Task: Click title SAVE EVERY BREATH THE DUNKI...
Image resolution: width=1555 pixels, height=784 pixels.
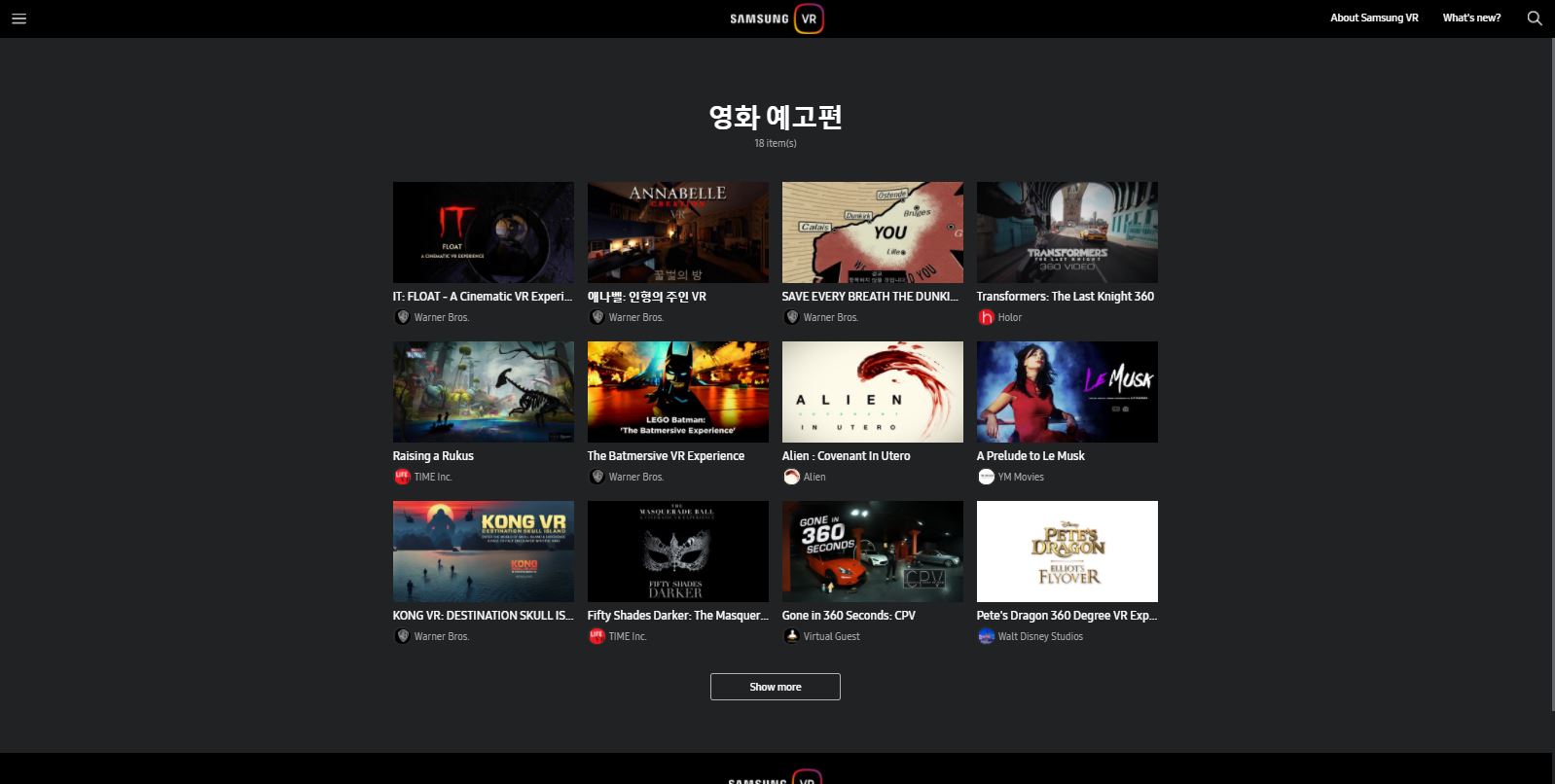Action: click(871, 297)
